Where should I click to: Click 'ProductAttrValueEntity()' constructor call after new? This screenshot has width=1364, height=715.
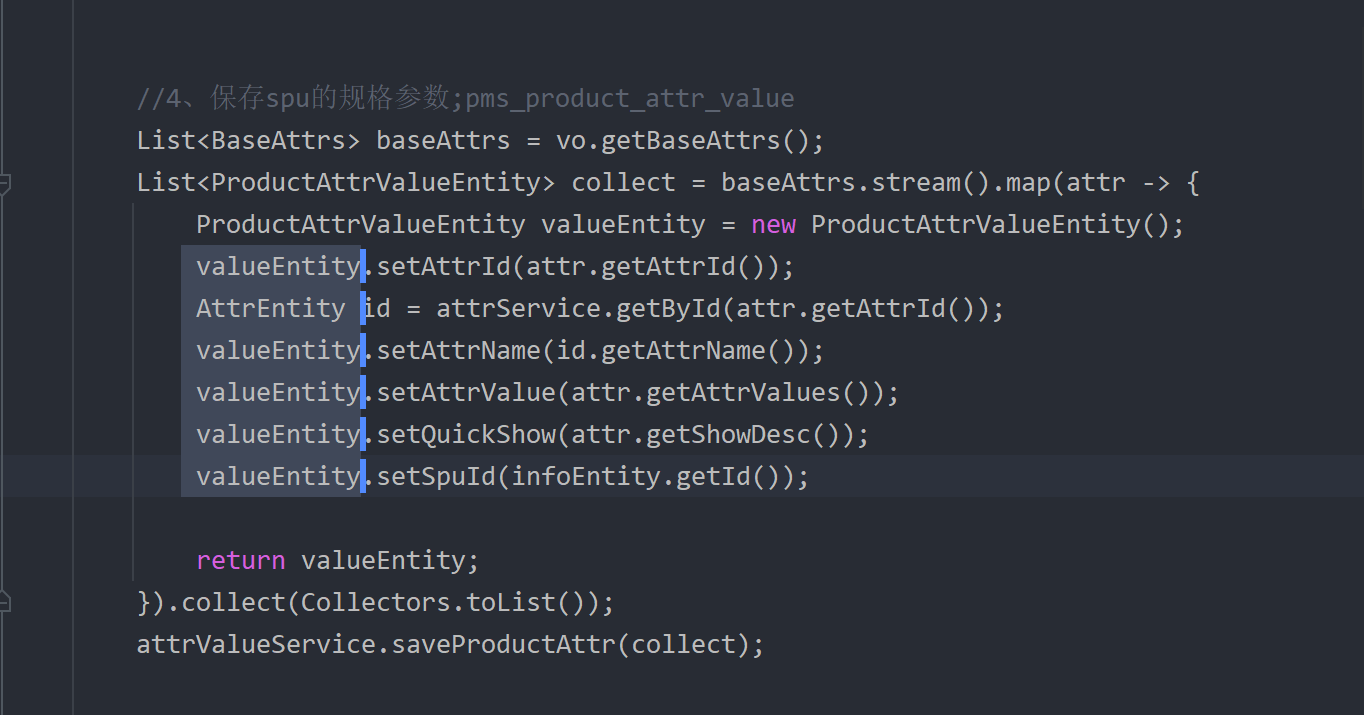(x=990, y=224)
